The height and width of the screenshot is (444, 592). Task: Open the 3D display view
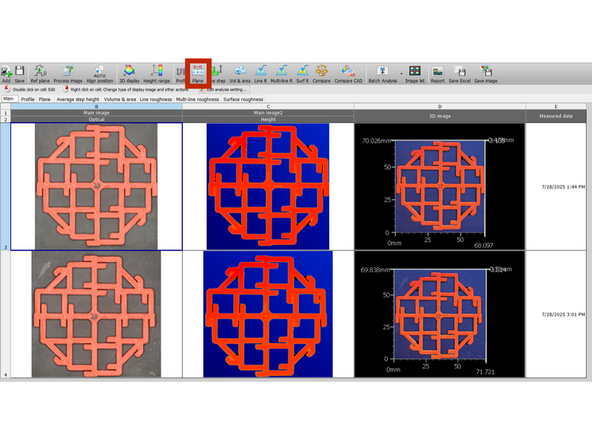(130, 74)
